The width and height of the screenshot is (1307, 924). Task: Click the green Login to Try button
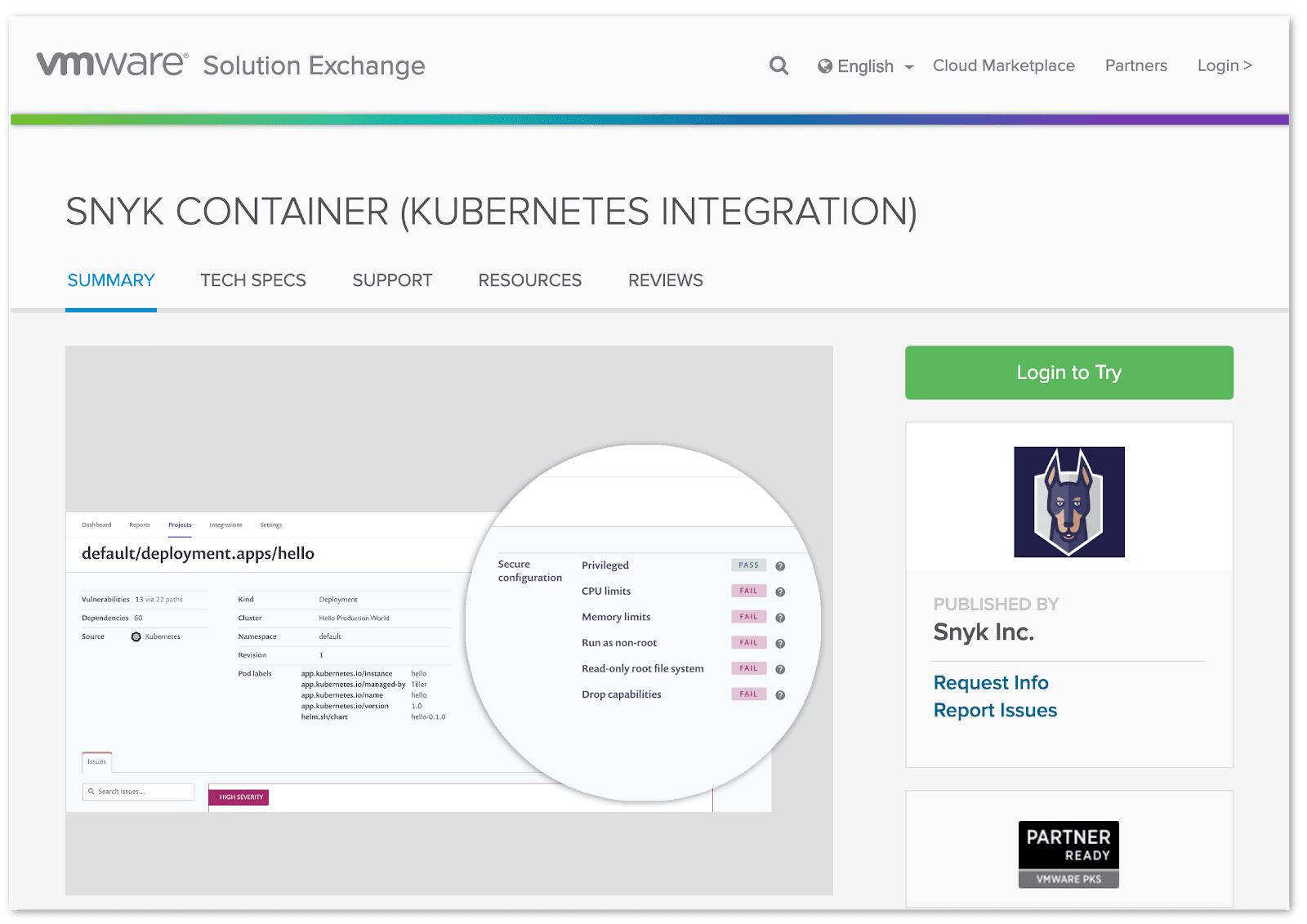[1068, 373]
